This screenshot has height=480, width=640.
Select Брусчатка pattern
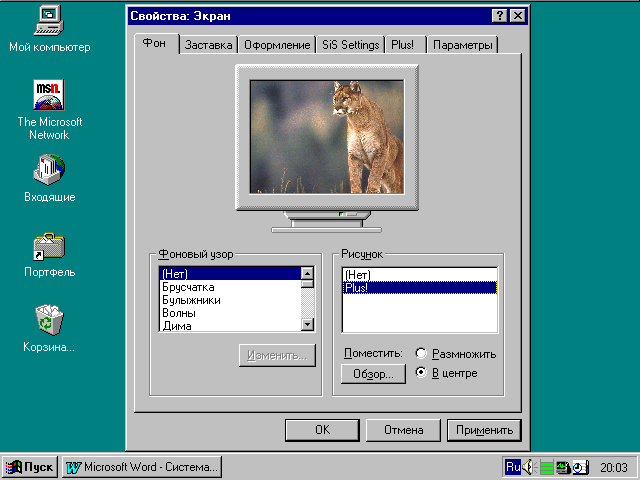pyautogui.click(x=230, y=287)
